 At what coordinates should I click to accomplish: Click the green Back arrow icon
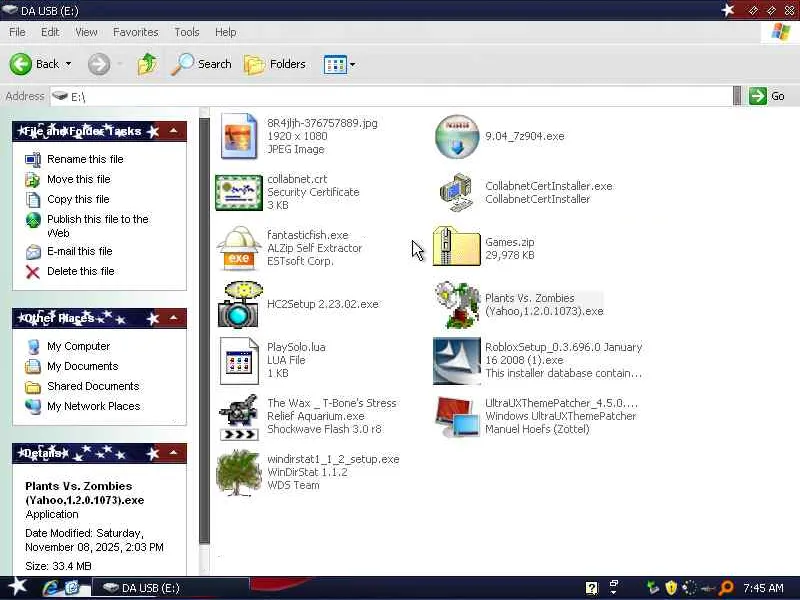(20, 64)
